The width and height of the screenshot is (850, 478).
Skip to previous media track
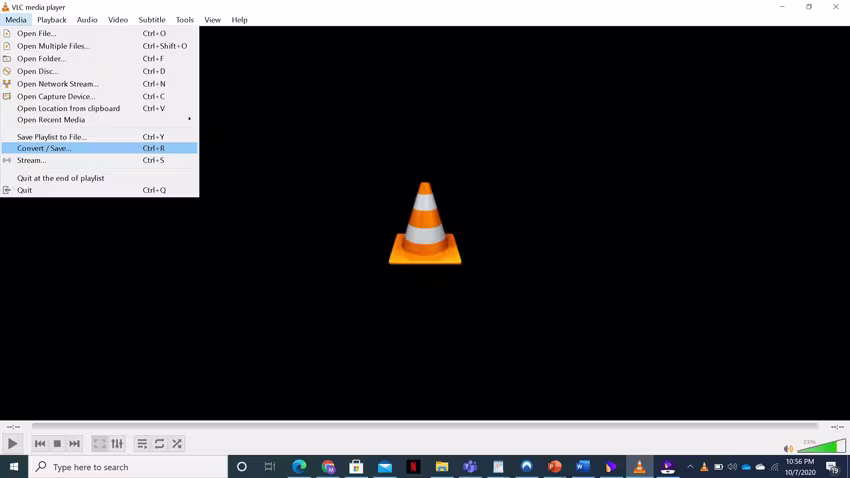(x=40, y=444)
